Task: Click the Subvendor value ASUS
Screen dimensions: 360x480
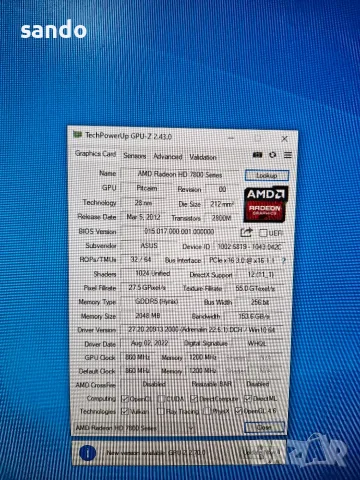Action: click(149, 246)
